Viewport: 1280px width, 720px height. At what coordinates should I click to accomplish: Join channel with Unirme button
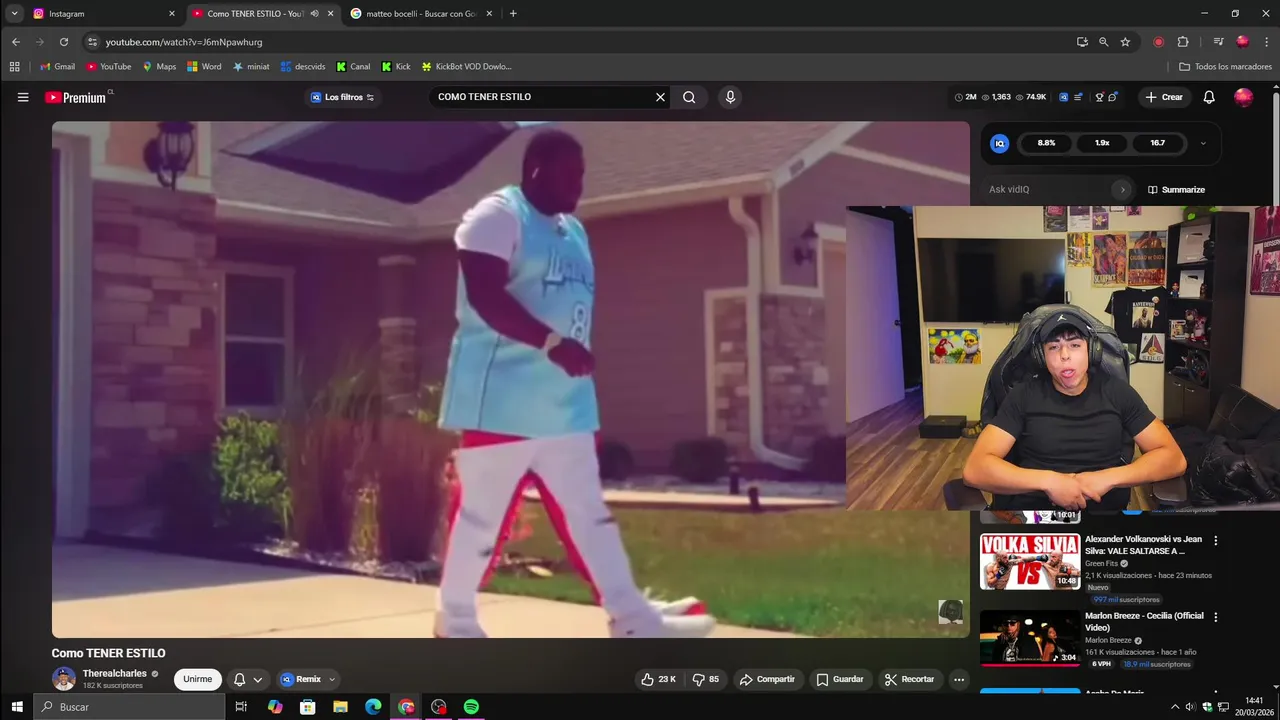(198, 679)
